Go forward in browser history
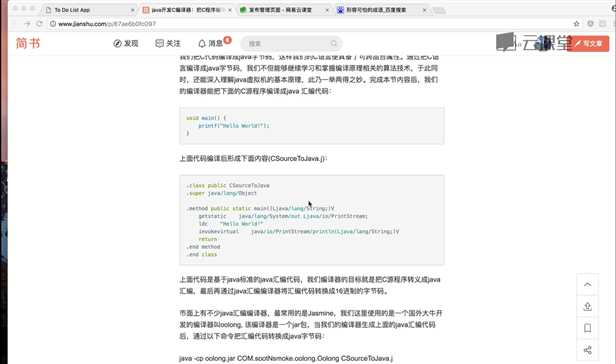The image size is (616, 364). click(27, 24)
